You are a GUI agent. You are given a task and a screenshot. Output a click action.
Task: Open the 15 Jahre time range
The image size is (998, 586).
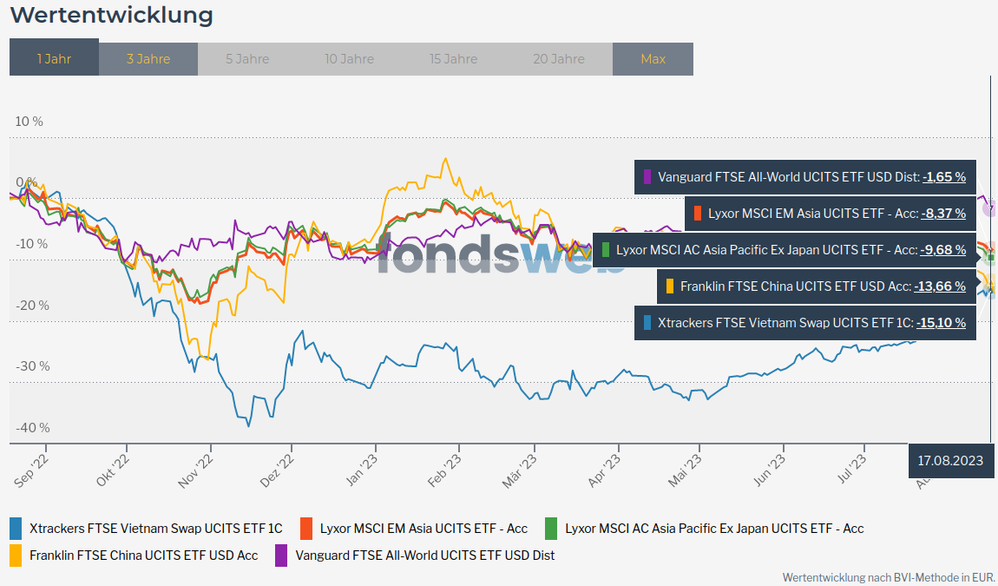click(x=453, y=59)
